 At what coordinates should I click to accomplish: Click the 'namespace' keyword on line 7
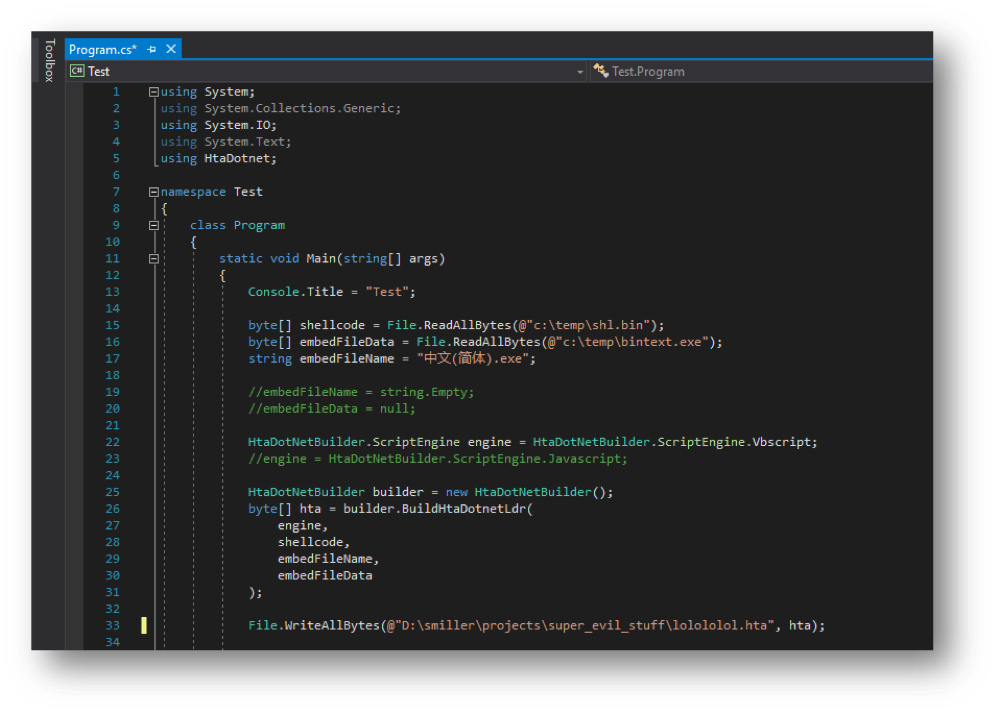193,192
